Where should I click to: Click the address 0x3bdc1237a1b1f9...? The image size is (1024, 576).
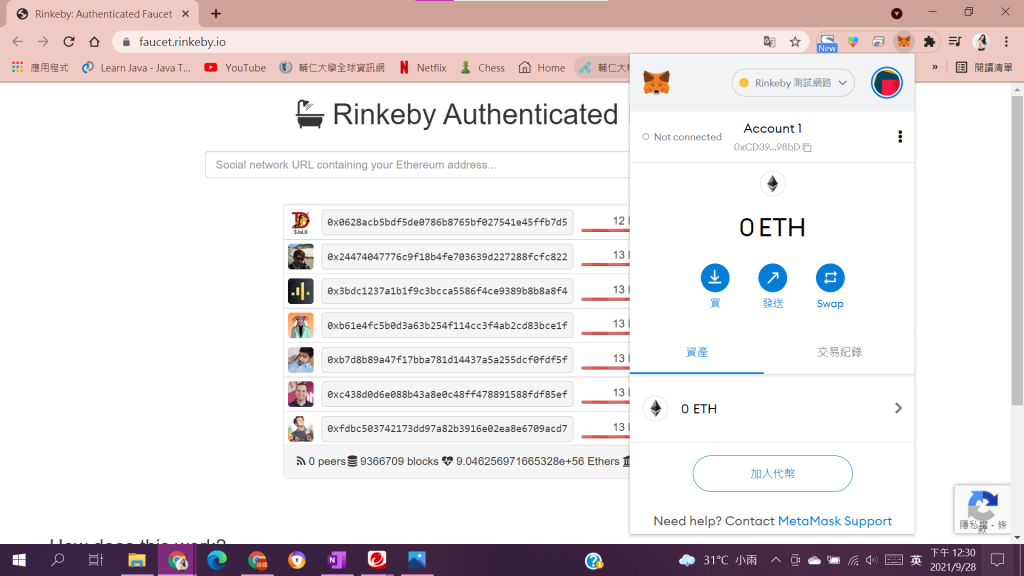coord(447,291)
